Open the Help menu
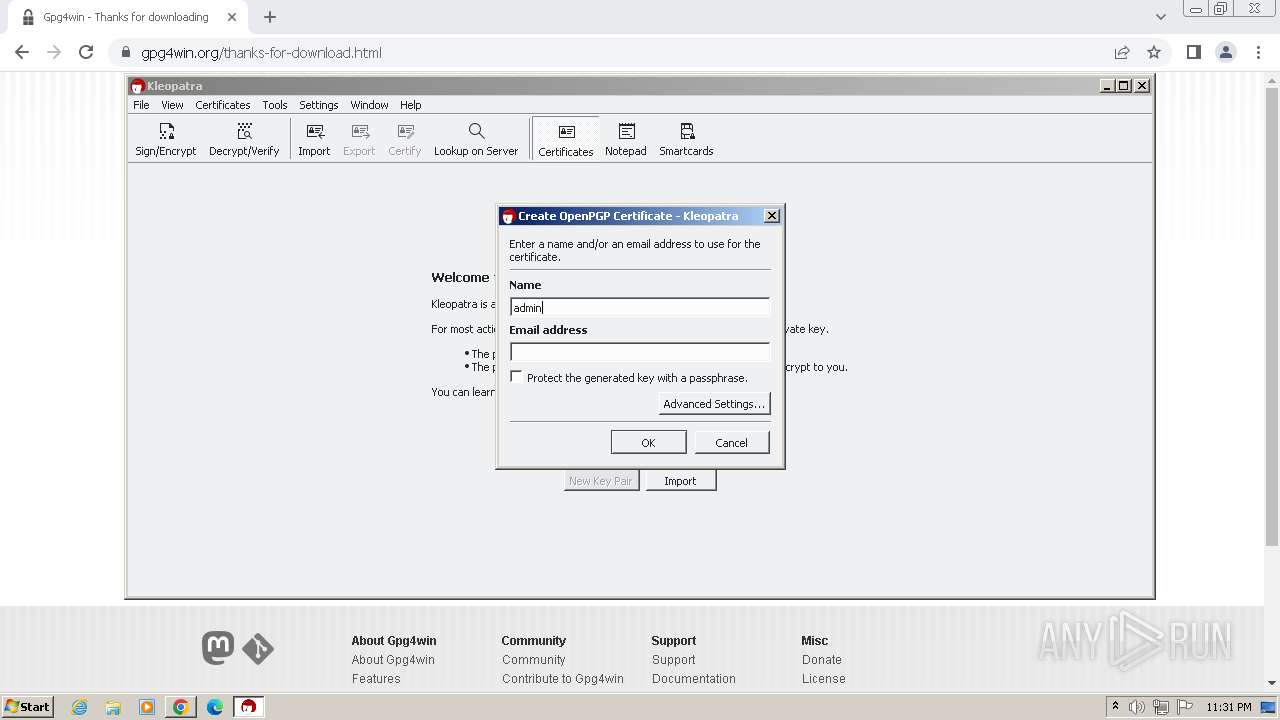The image size is (1280, 720). pyautogui.click(x=410, y=105)
